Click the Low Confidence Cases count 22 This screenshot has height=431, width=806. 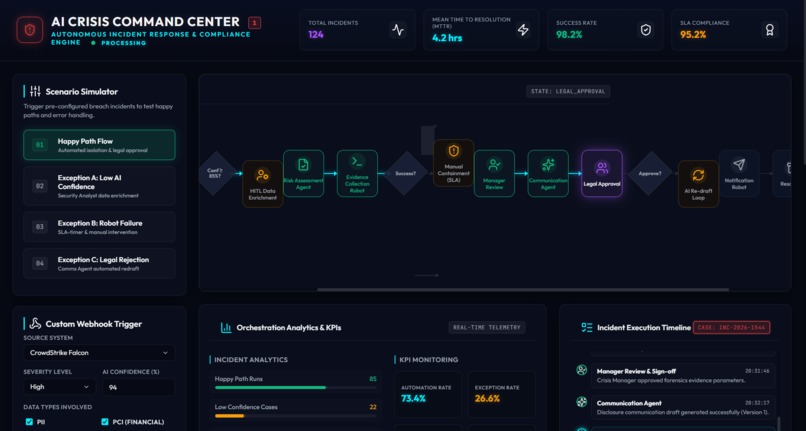pos(373,407)
